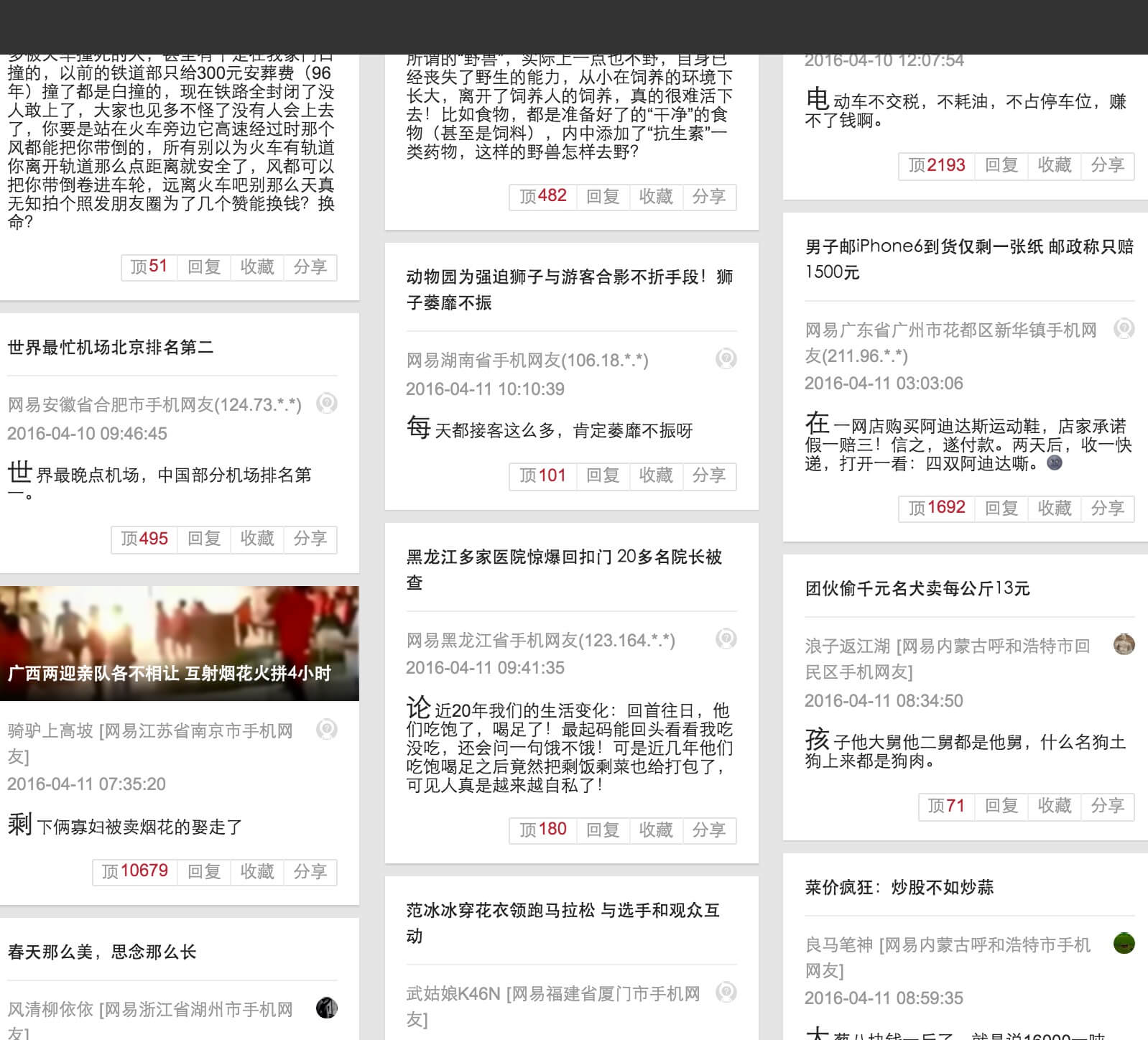The width and height of the screenshot is (1148, 1040).
Task: Click 收藏 on the 顶495 comment
Action: 257,539
